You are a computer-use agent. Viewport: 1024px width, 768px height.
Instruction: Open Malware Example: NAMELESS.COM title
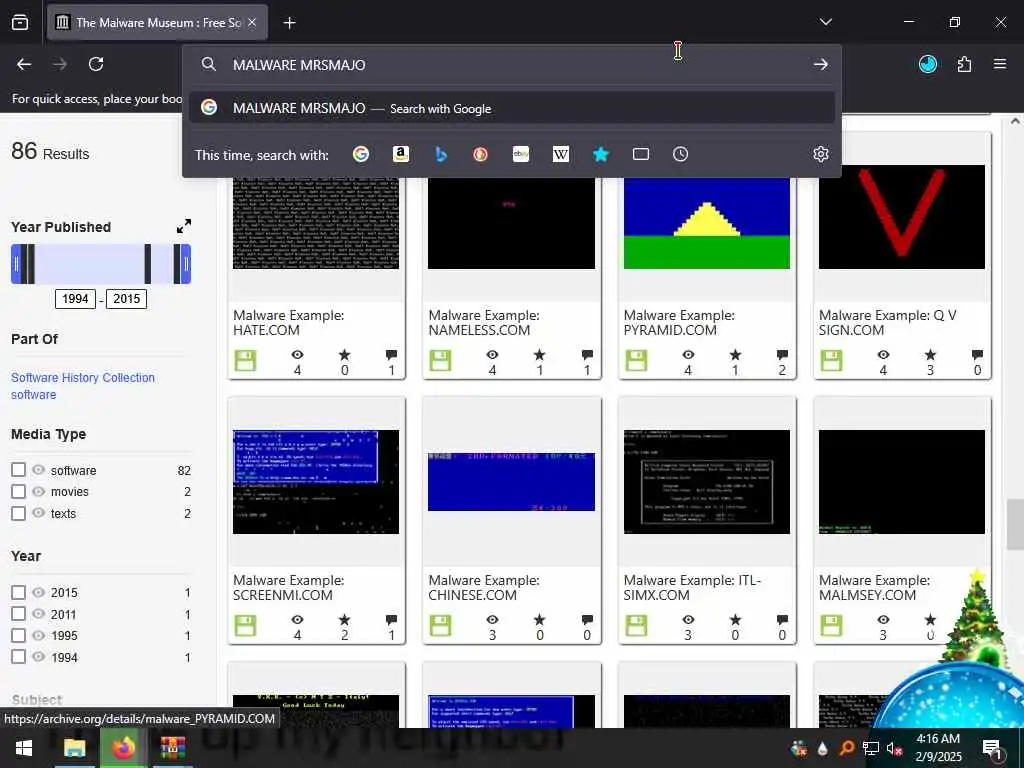pyautogui.click(x=484, y=323)
